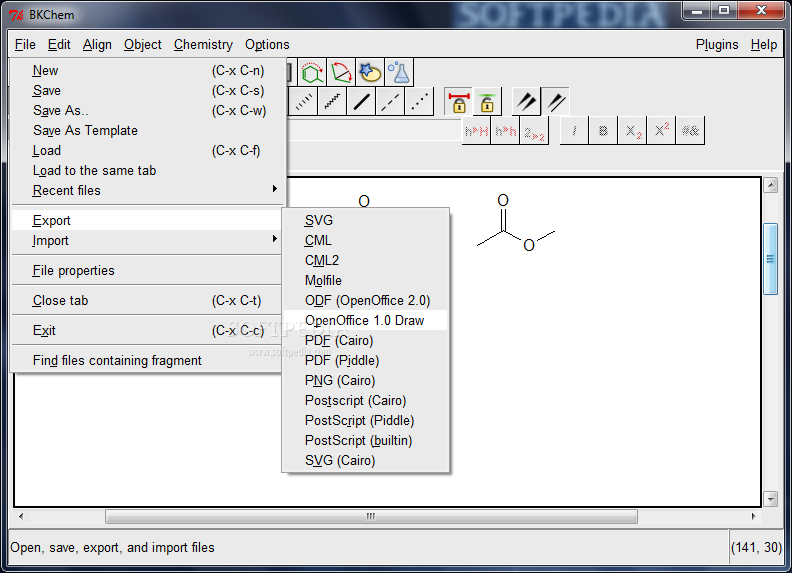This screenshot has height=573, width=792.
Task: Export as ODF (OpenOffice 2.0)
Action: point(366,301)
